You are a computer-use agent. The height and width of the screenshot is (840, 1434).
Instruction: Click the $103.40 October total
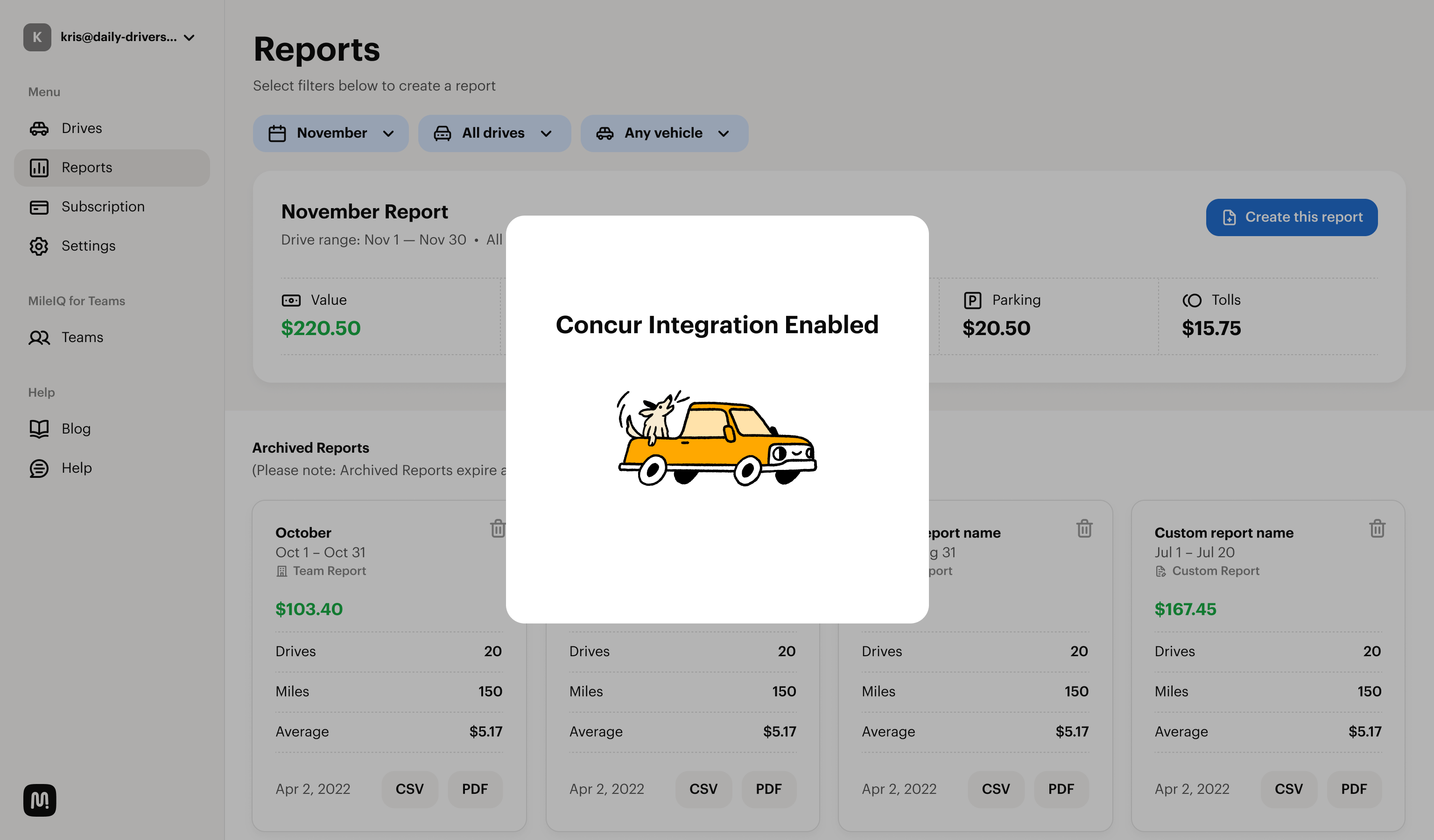tap(309, 609)
